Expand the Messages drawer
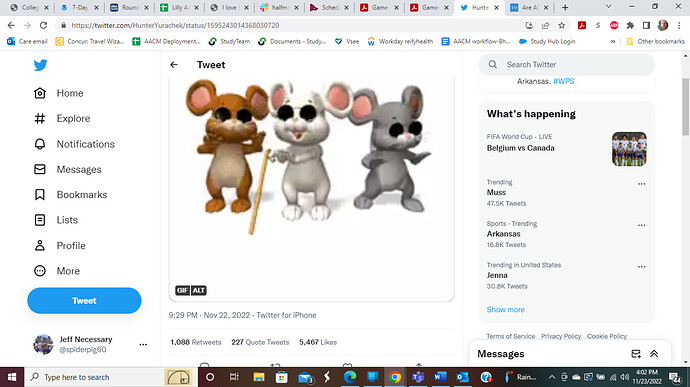 654,354
